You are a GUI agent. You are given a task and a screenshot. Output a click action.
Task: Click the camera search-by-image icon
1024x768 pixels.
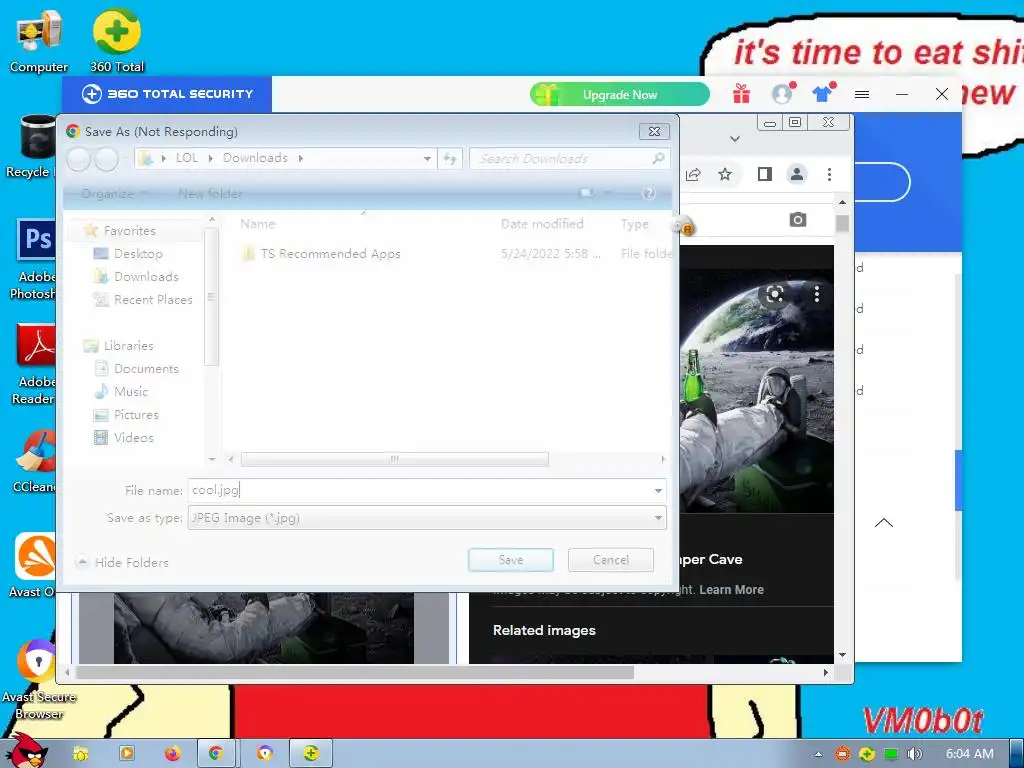(x=797, y=219)
